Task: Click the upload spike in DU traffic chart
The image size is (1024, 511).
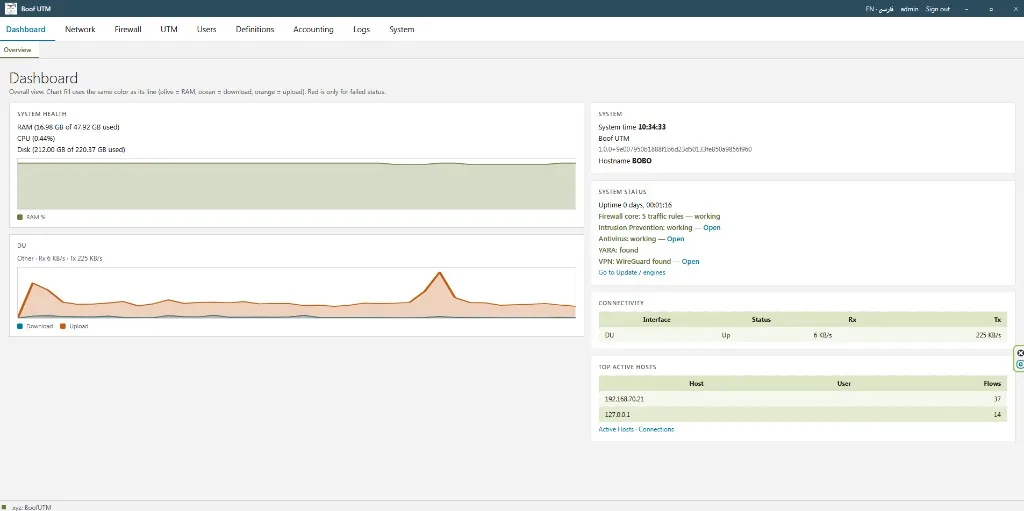Action: [440, 273]
